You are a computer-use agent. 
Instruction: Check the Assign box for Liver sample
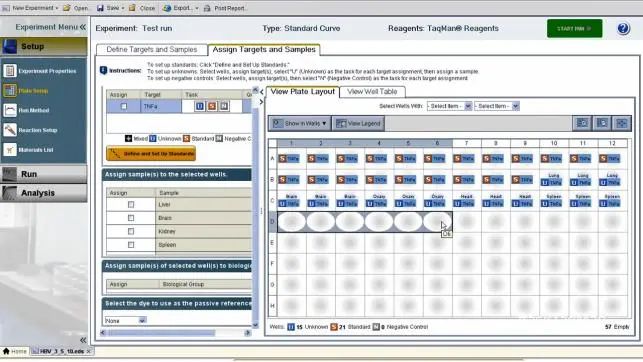point(131,204)
